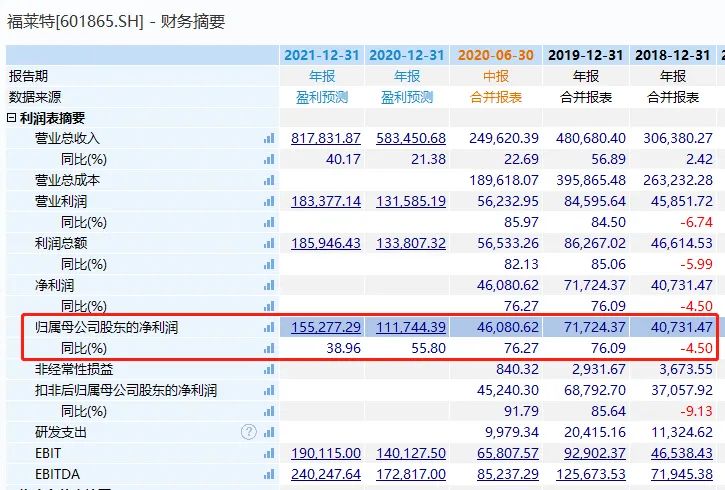This screenshot has height=490, width=725.
Task: Open EBIT link 65,807.57
Action: coord(508,453)
